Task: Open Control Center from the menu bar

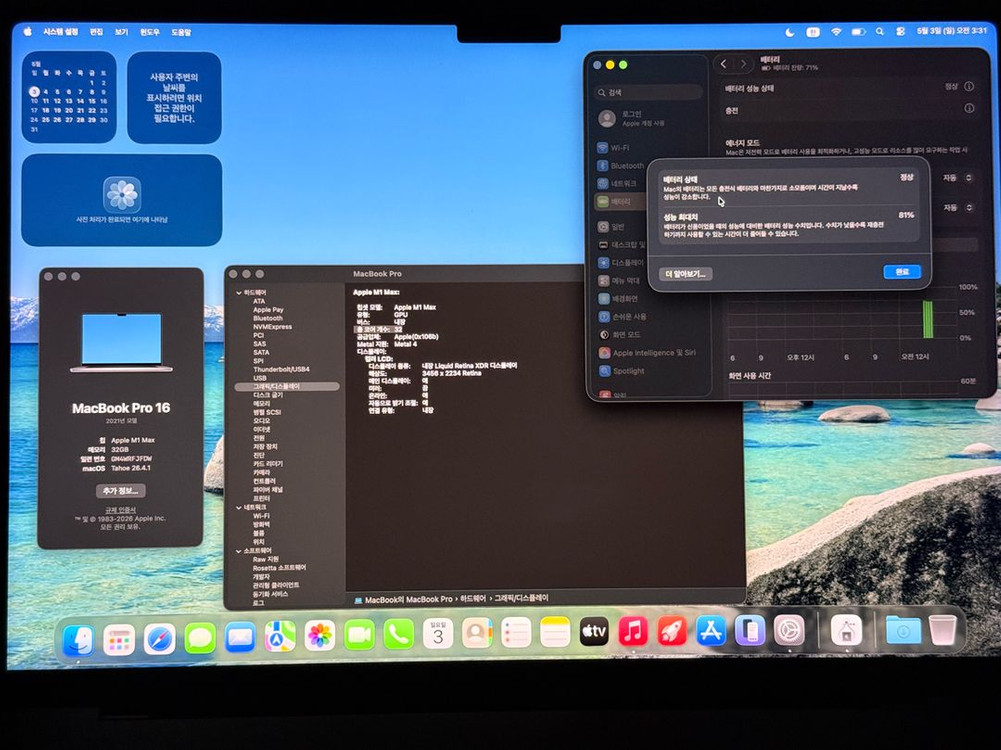Action: pos(900,31)
